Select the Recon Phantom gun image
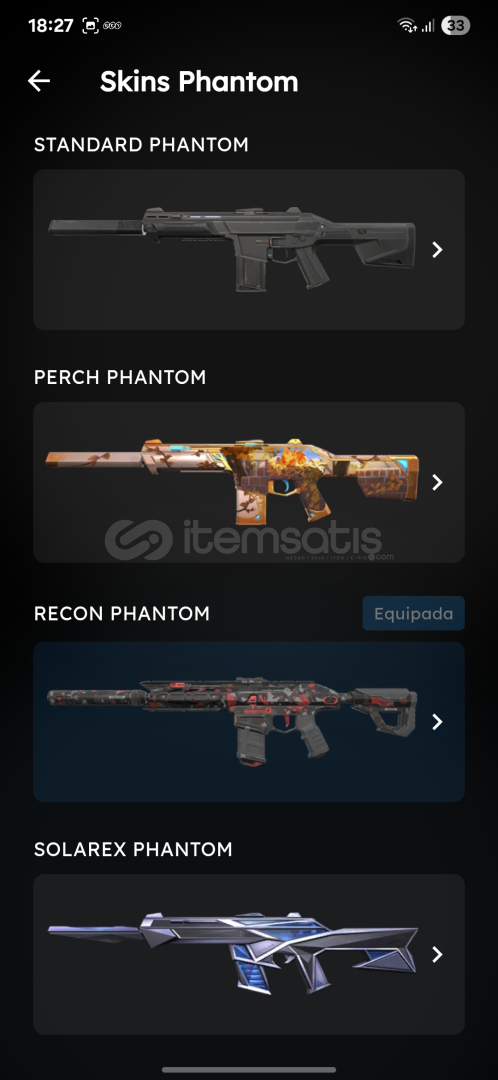 coord(231,720)
